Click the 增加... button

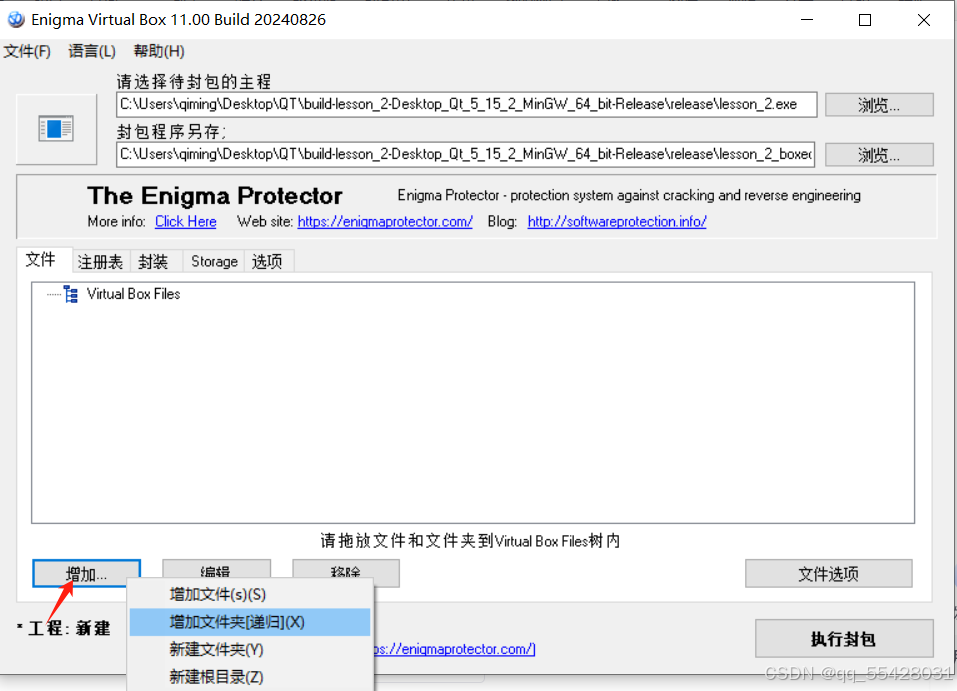86,574
